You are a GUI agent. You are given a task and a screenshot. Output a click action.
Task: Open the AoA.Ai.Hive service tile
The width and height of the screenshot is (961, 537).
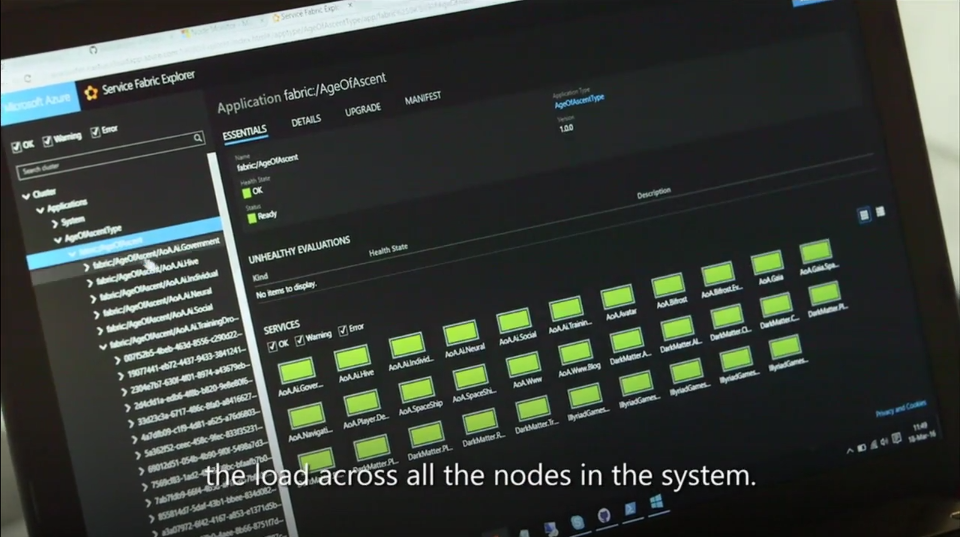352,359
